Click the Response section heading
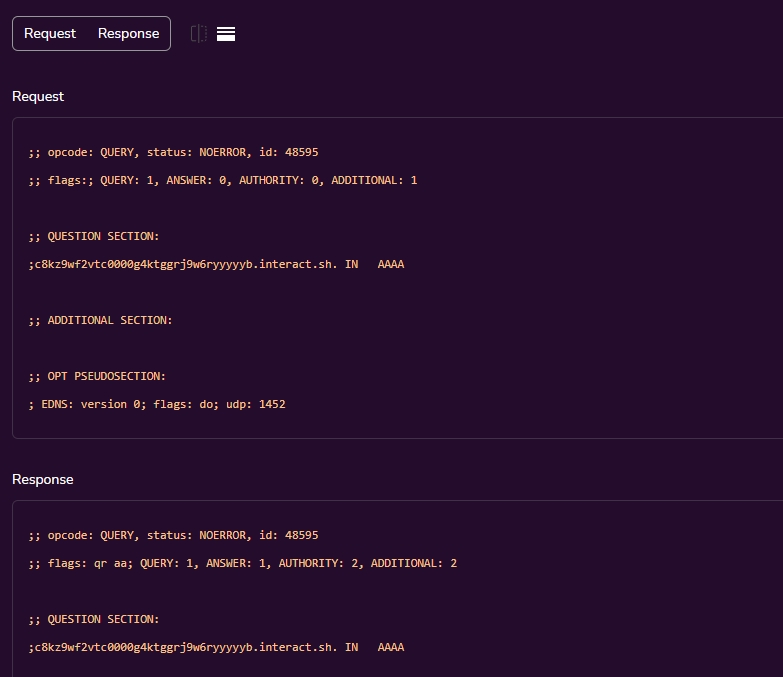783x677 pixels. [x=43, y=479]
